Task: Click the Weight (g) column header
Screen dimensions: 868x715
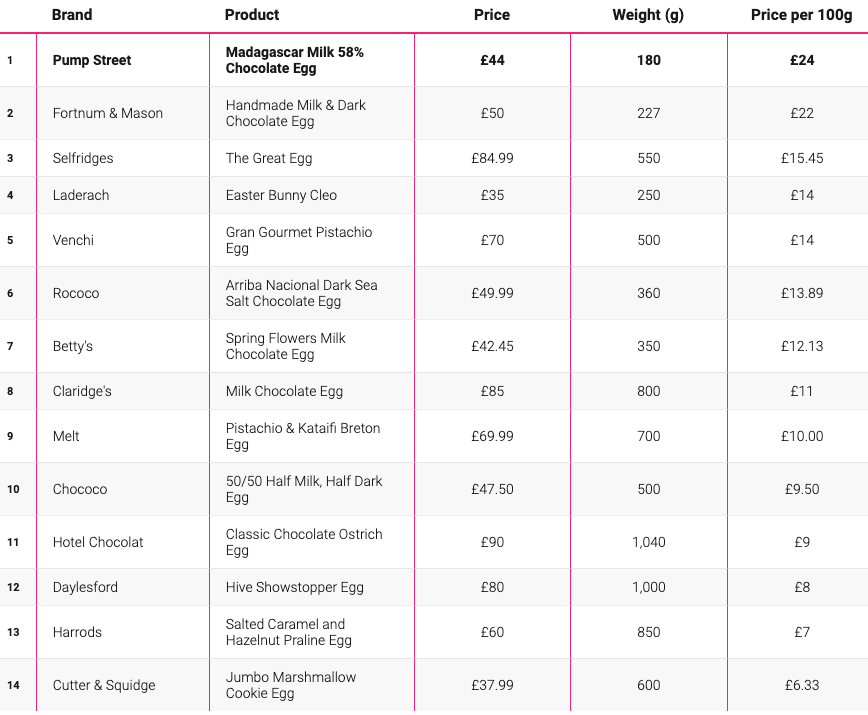Action: tap(648, 15)
